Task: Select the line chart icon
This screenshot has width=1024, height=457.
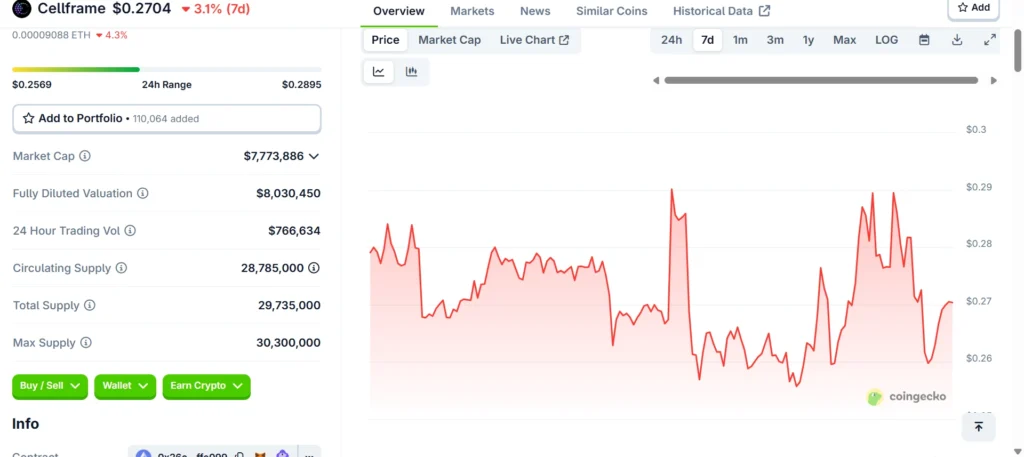Action: coord(378,72)
